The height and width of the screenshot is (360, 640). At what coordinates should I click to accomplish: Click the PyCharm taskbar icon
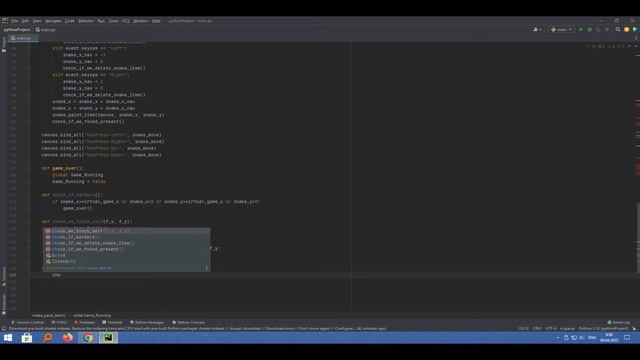pos(108,338)
